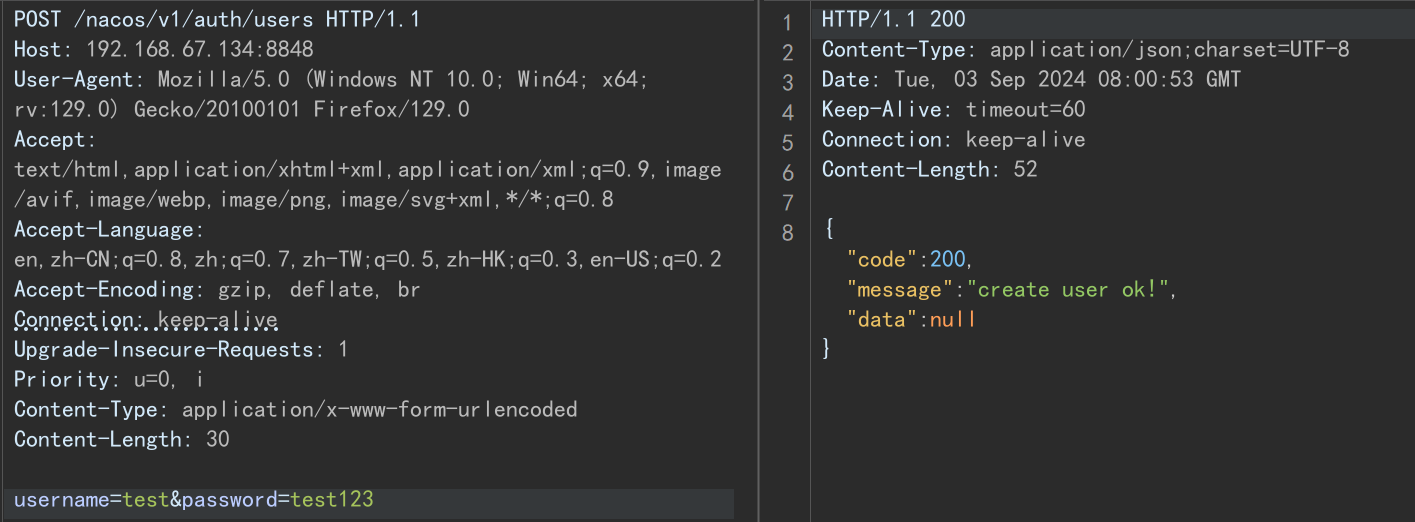Click line number 8 in response gutter
The width and height of the screenshot is (1415, 522).
tap(787, 232)
